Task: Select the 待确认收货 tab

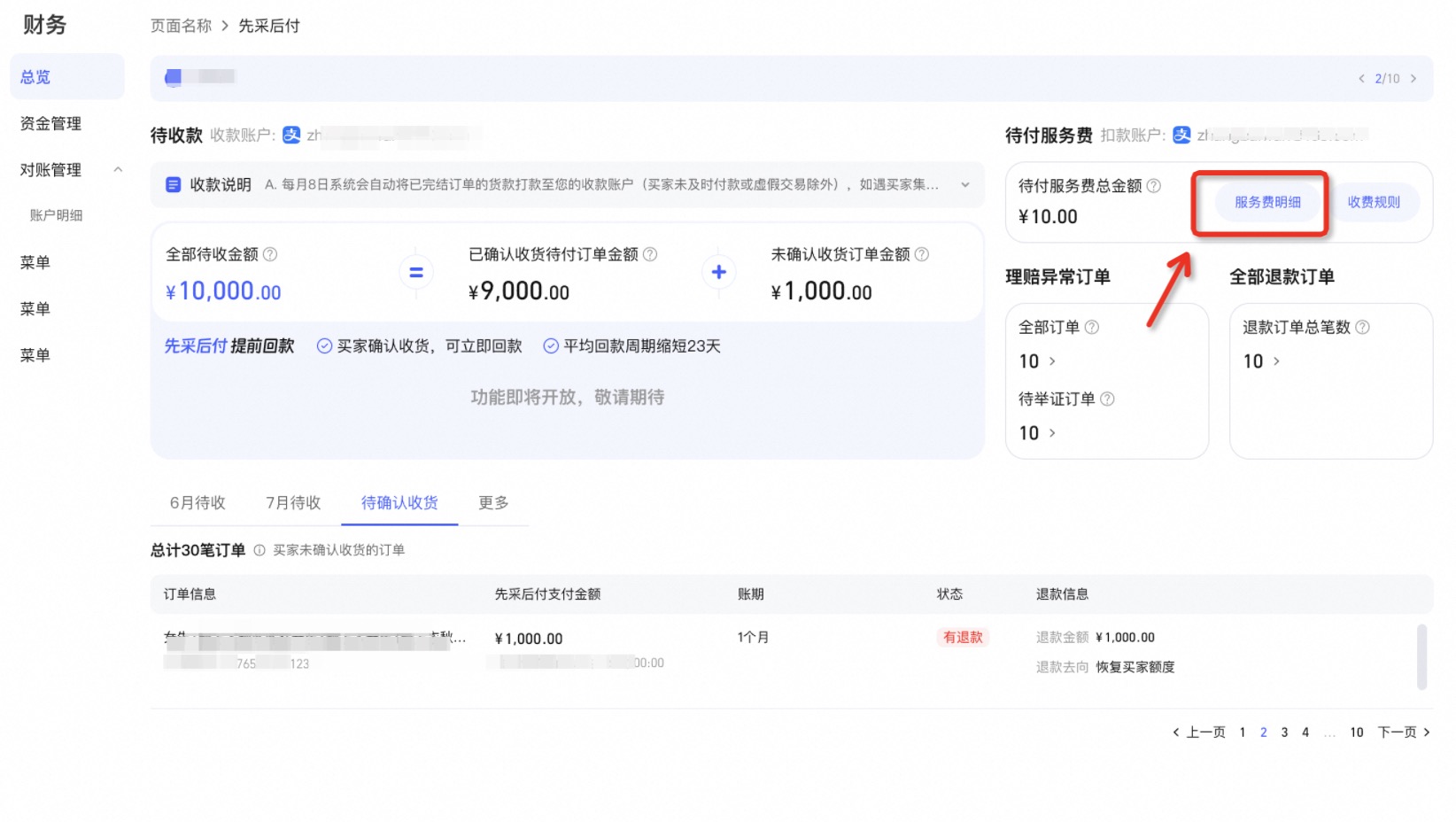Action: coord(399,502)
